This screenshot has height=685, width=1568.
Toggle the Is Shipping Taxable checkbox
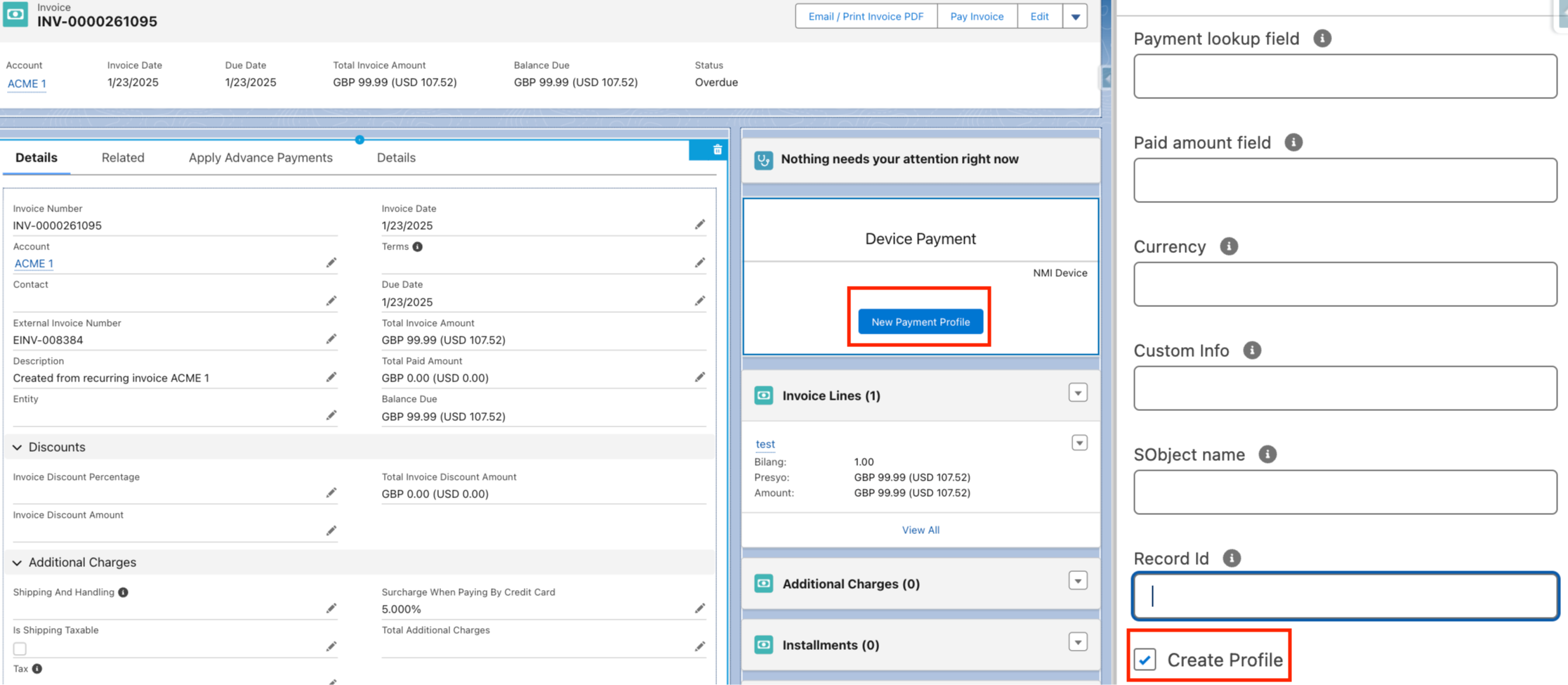pyautogui.click(x=20, y=648)
